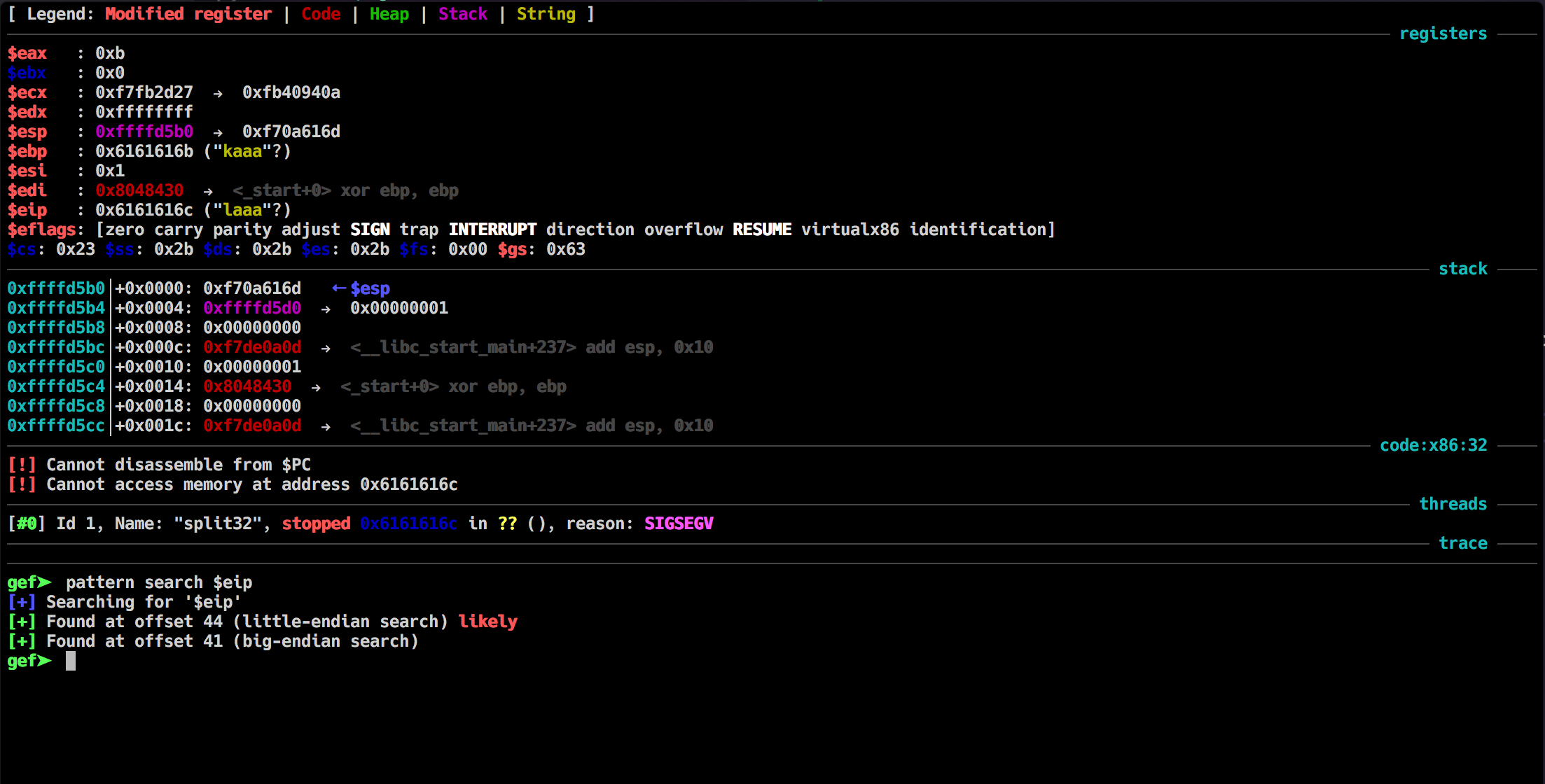This screenshot has height=784, width=1545.
Task: Click the blue stopped address 0x6161616c
Action: pos(408,524)
